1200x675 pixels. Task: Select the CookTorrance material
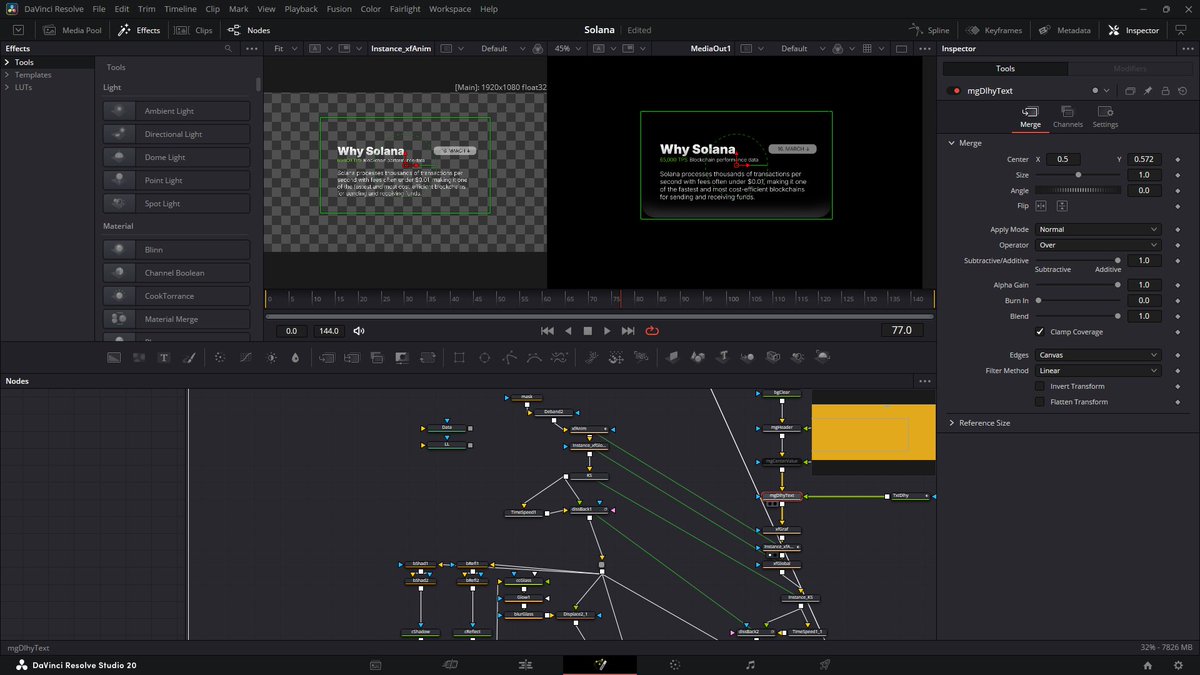pyautogui.click(x=177, y=296)
